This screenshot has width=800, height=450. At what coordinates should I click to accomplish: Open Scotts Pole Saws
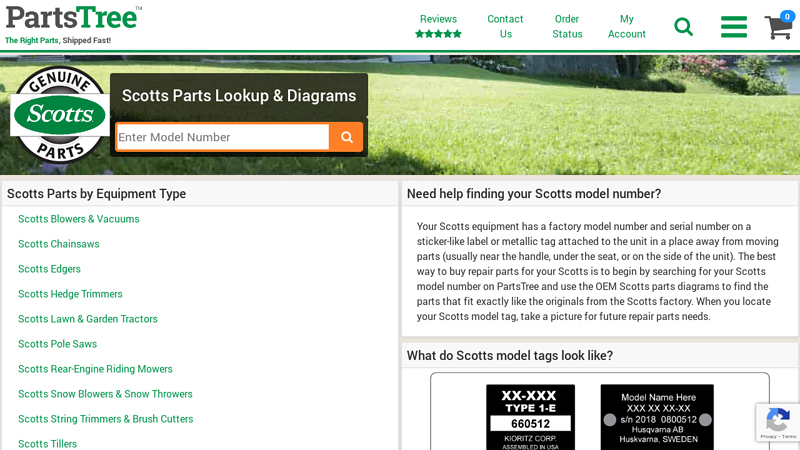58,344
